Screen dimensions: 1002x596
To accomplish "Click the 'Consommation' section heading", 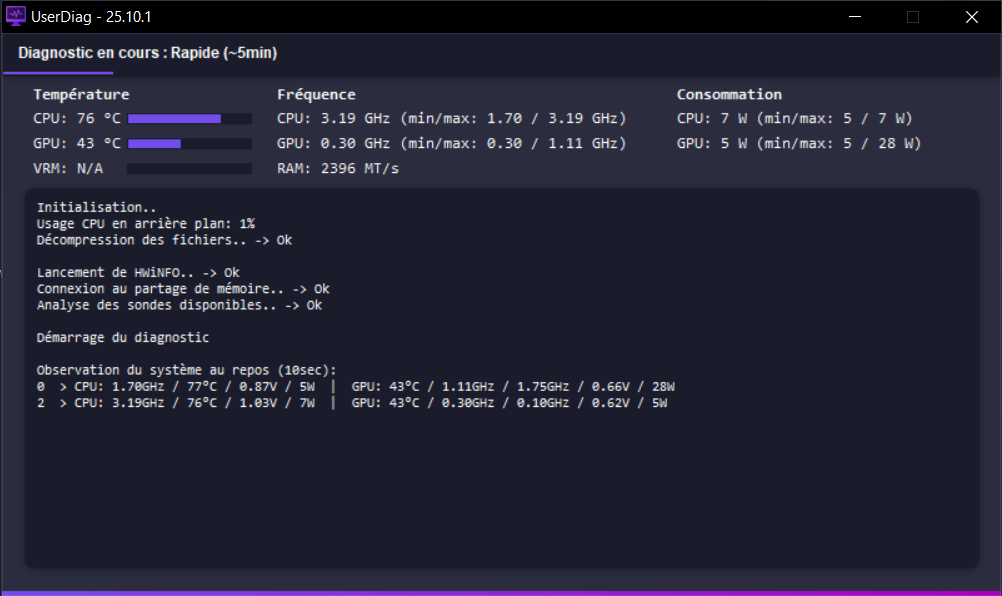I will point(729,94).
